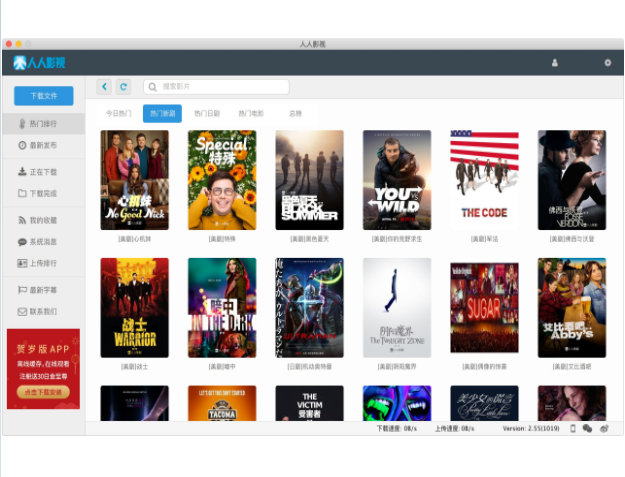Open The Twilight Zone poster

pos(397,308)
